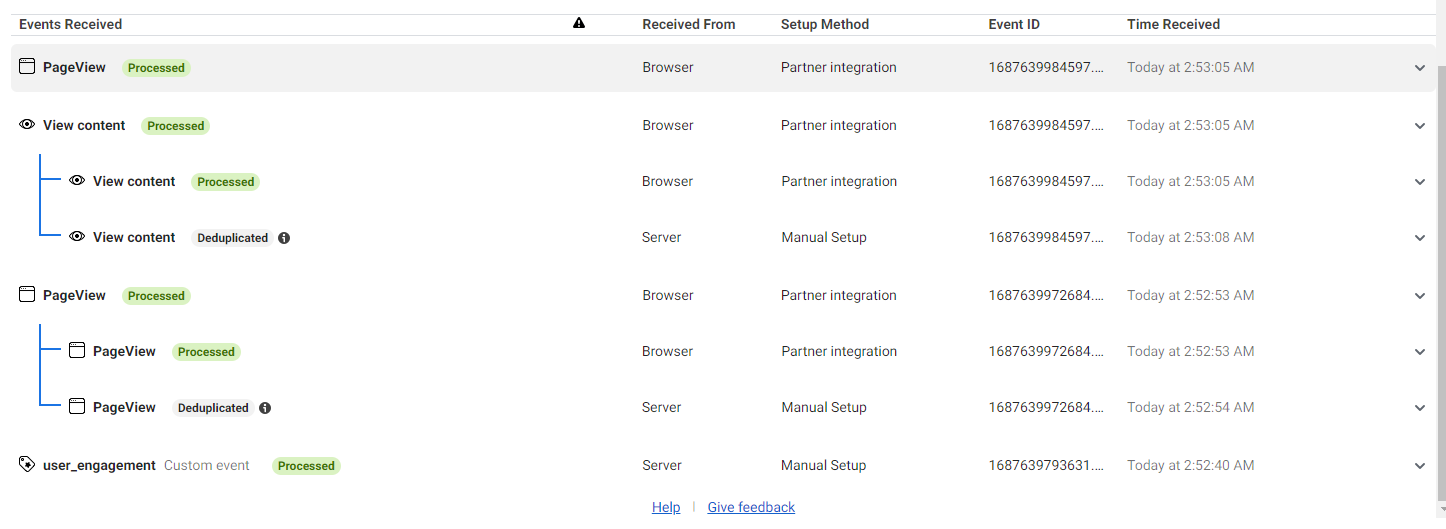Click info icon next to Deduplicated View content

point(284,238)
